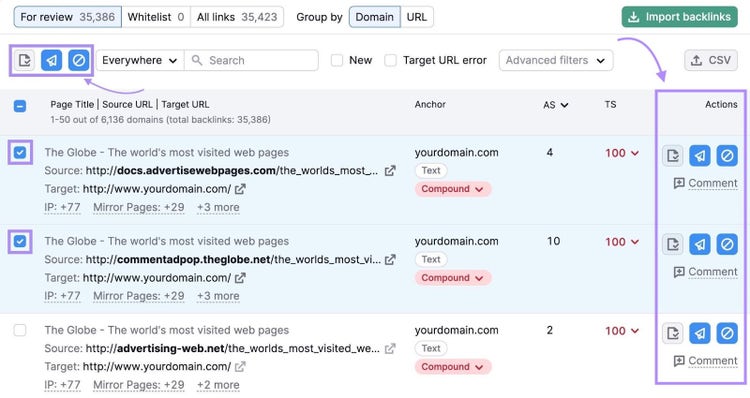The width and height of the screenshot is (750, 398).
Task: Switch to the For review tab
Action: pyautogui.click(x=67, y=17)
